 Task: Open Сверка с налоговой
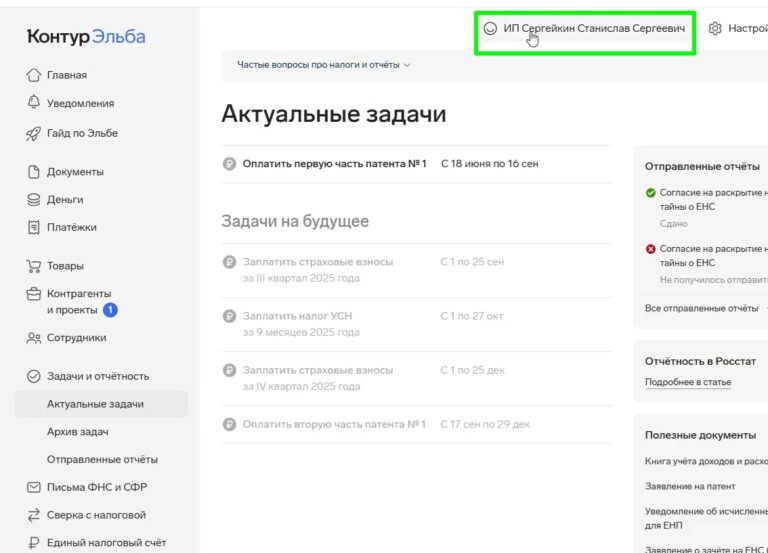[96, 515]
